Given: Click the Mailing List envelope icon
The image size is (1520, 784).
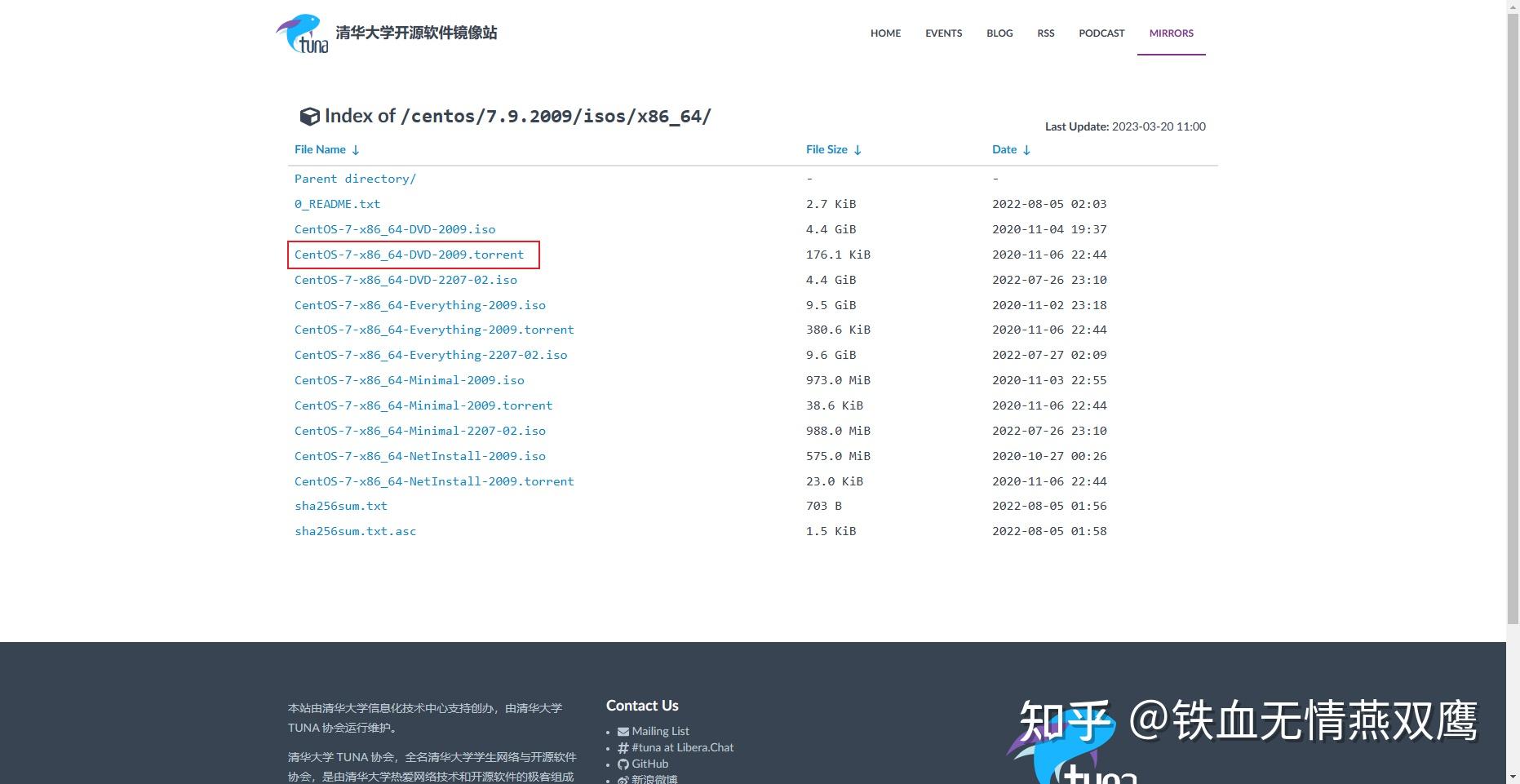Looking at the screenshot, I should coord(623,731).
